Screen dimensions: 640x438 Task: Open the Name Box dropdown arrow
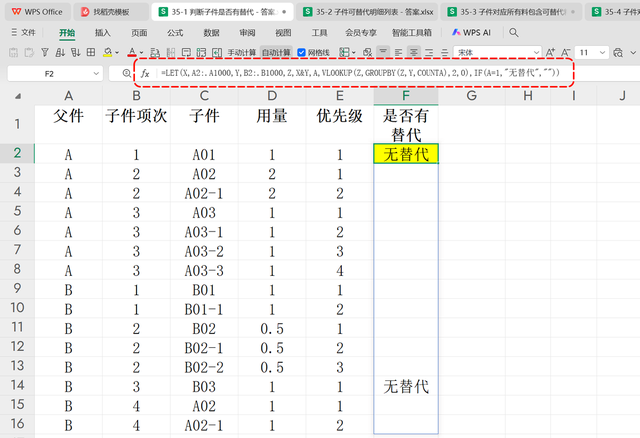tap(96, 73)
